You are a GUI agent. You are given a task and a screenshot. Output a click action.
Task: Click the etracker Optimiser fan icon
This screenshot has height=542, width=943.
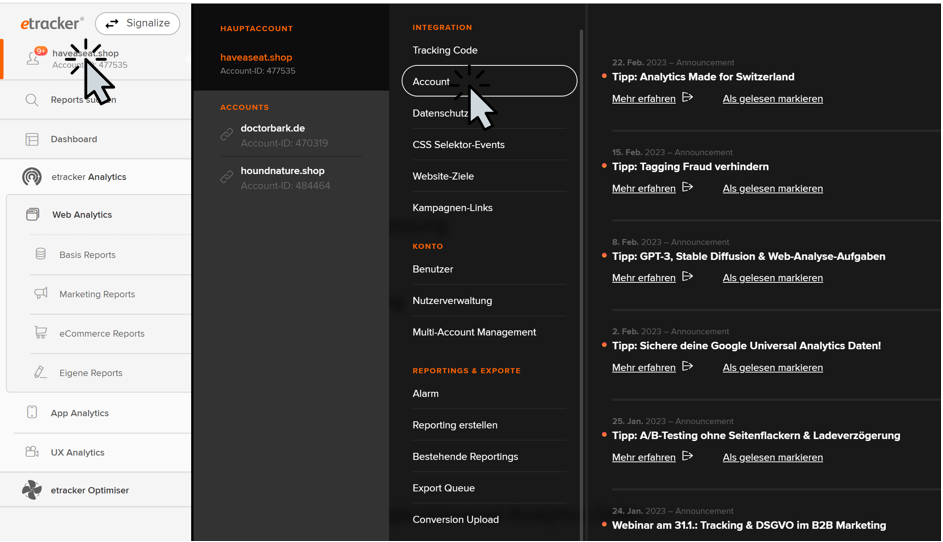point(32,490)
